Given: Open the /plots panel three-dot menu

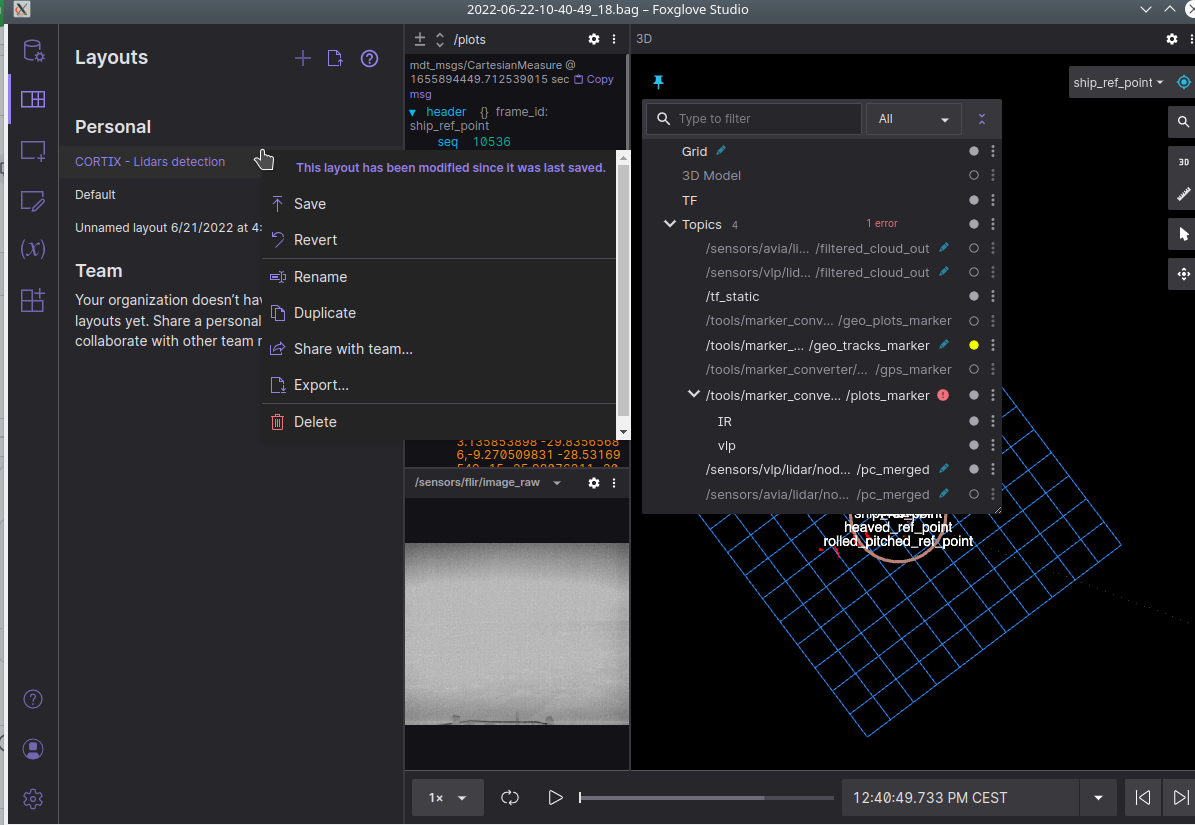Looking at the screenshot, I should [x=614, y=39].
